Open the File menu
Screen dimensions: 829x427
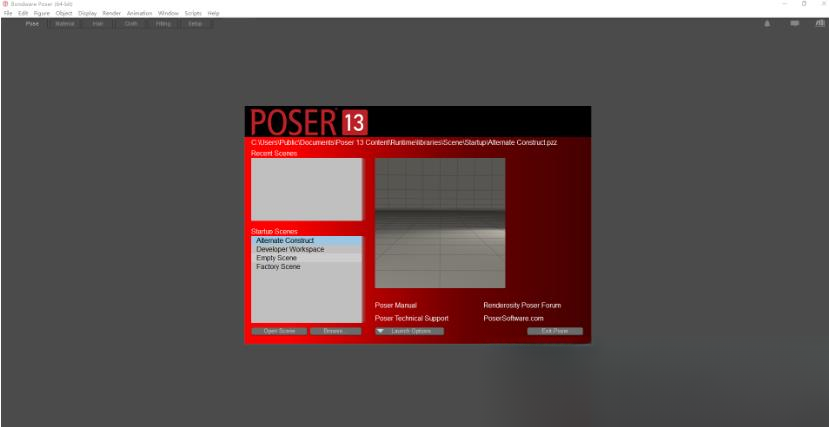click(x=7, y=13)
